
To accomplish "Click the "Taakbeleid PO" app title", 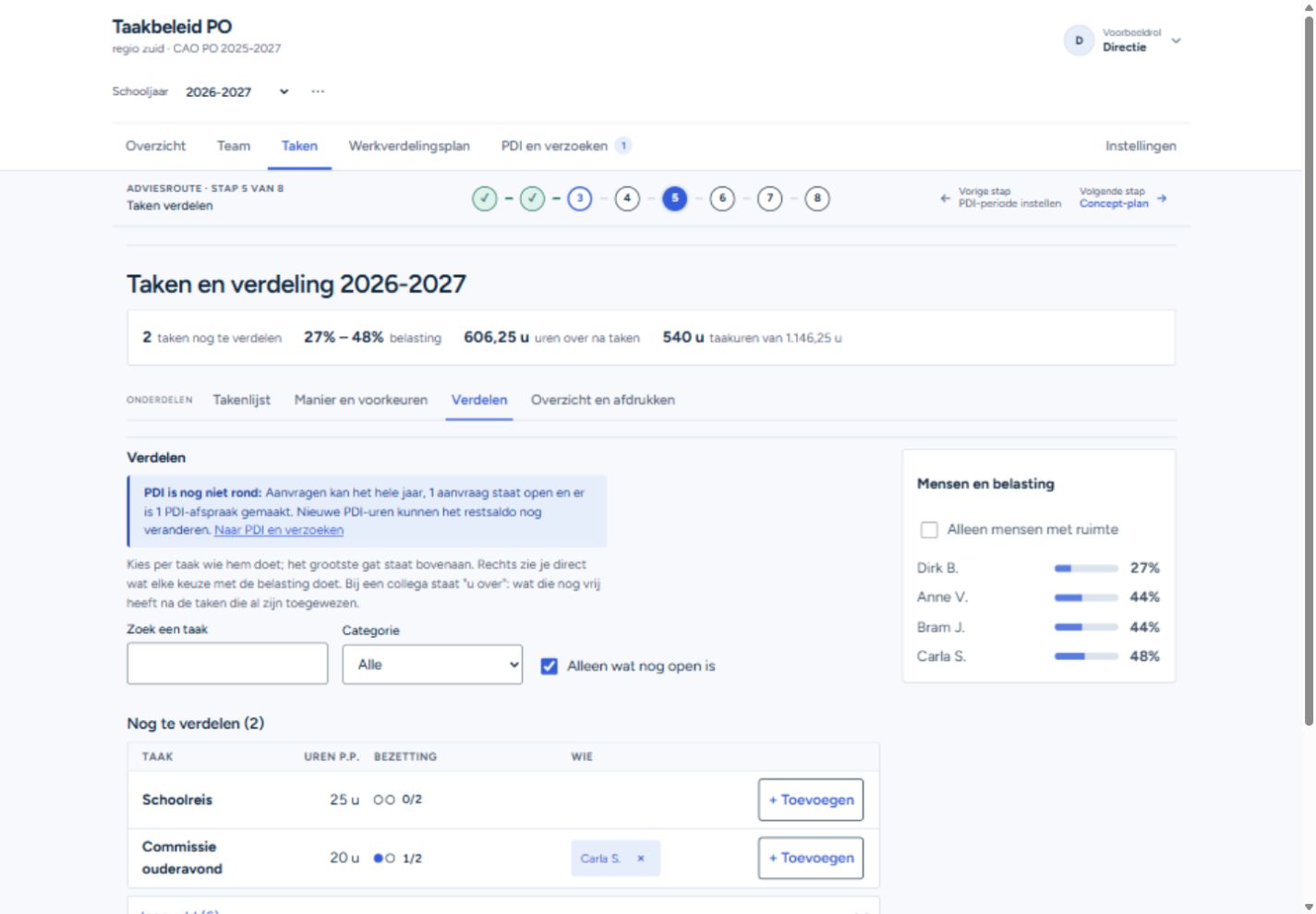I will click(x=172, y=27).
